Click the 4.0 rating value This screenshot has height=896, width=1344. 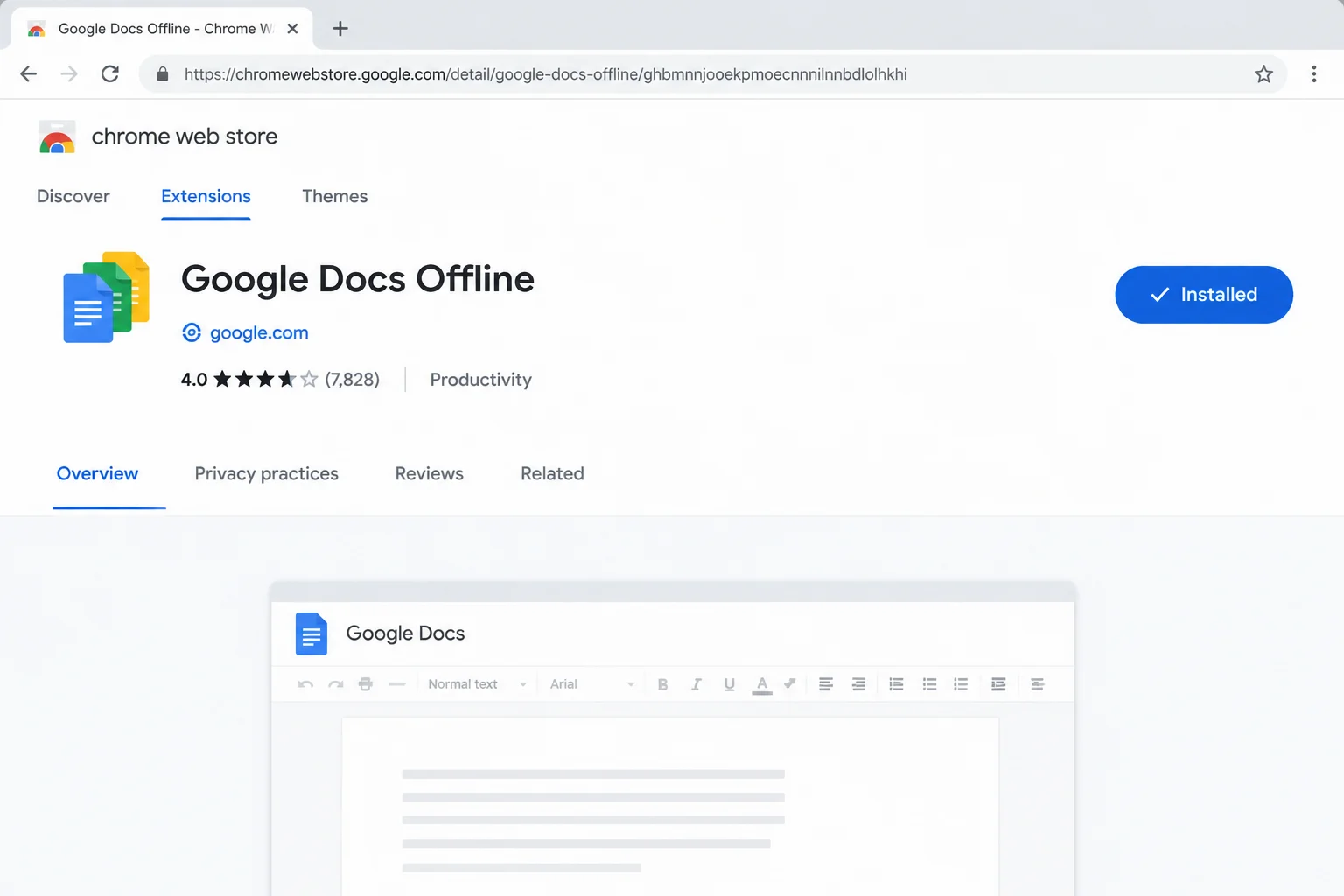tap(194, 380)
